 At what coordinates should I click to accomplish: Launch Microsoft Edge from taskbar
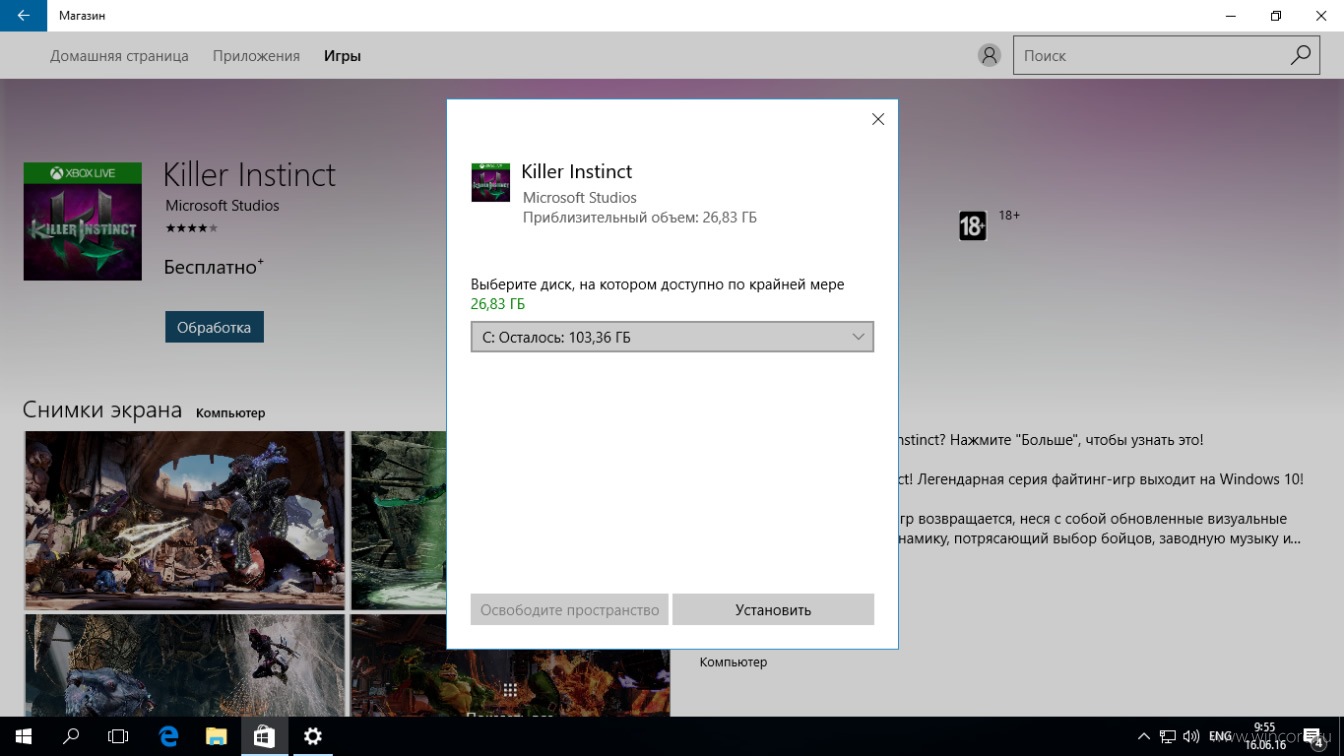168,737
